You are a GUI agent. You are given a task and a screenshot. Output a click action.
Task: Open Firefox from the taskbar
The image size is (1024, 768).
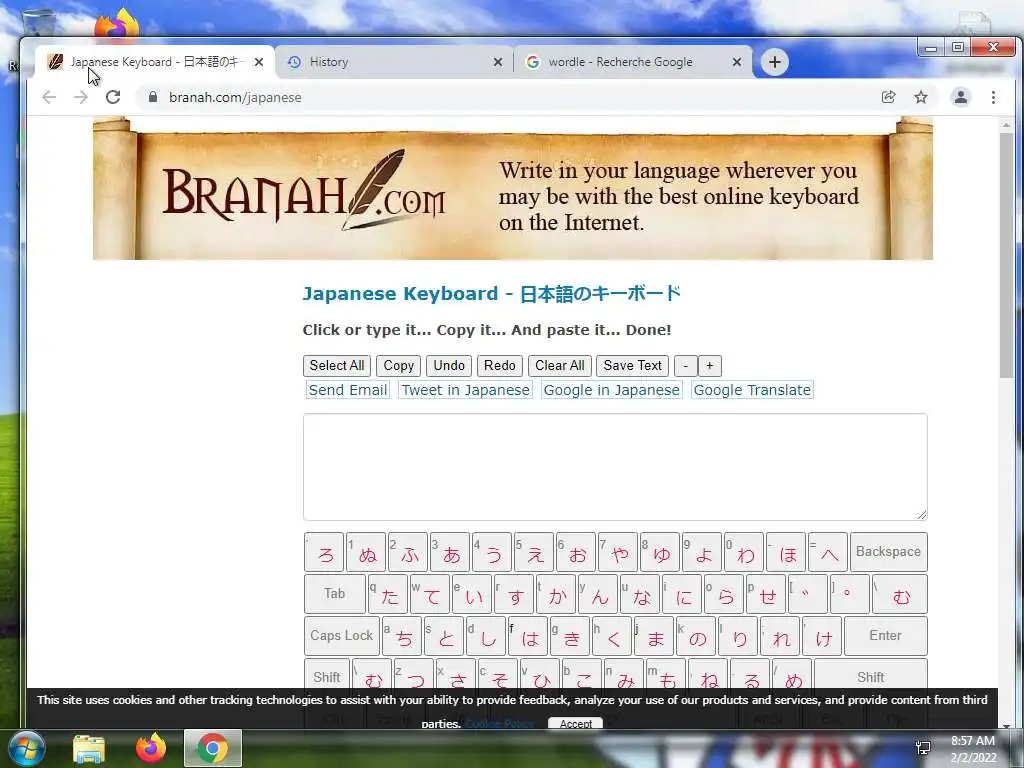click(x=151, y=748)
